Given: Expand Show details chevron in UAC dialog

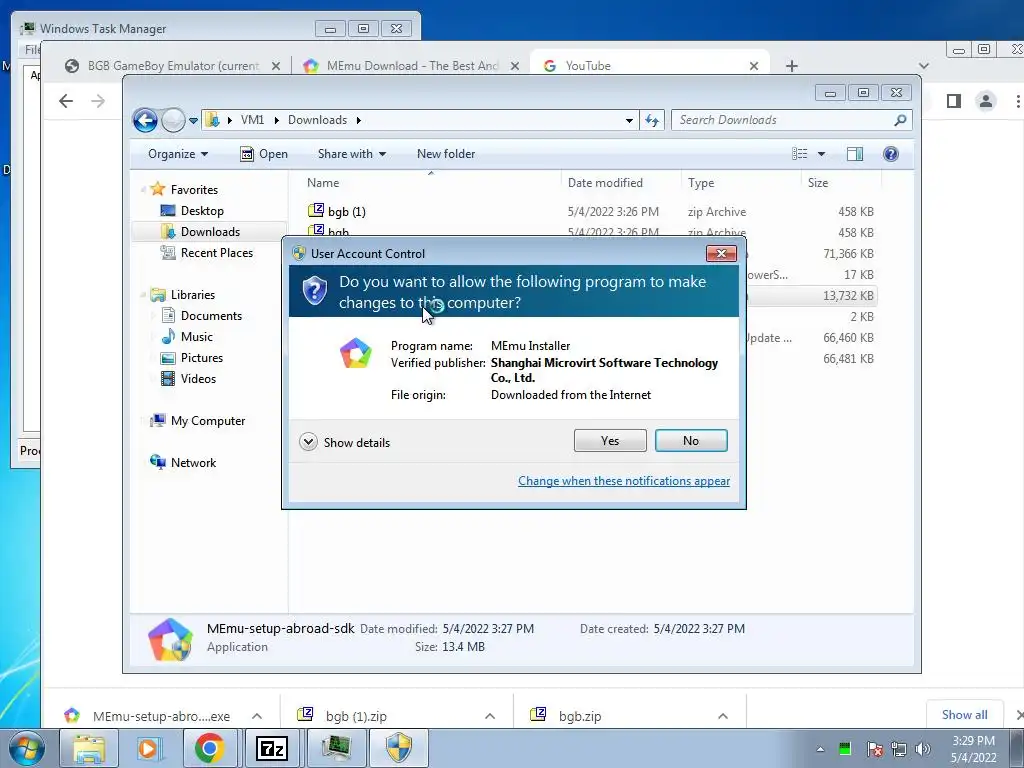Looking at the screenshot, I should point(308,442).
